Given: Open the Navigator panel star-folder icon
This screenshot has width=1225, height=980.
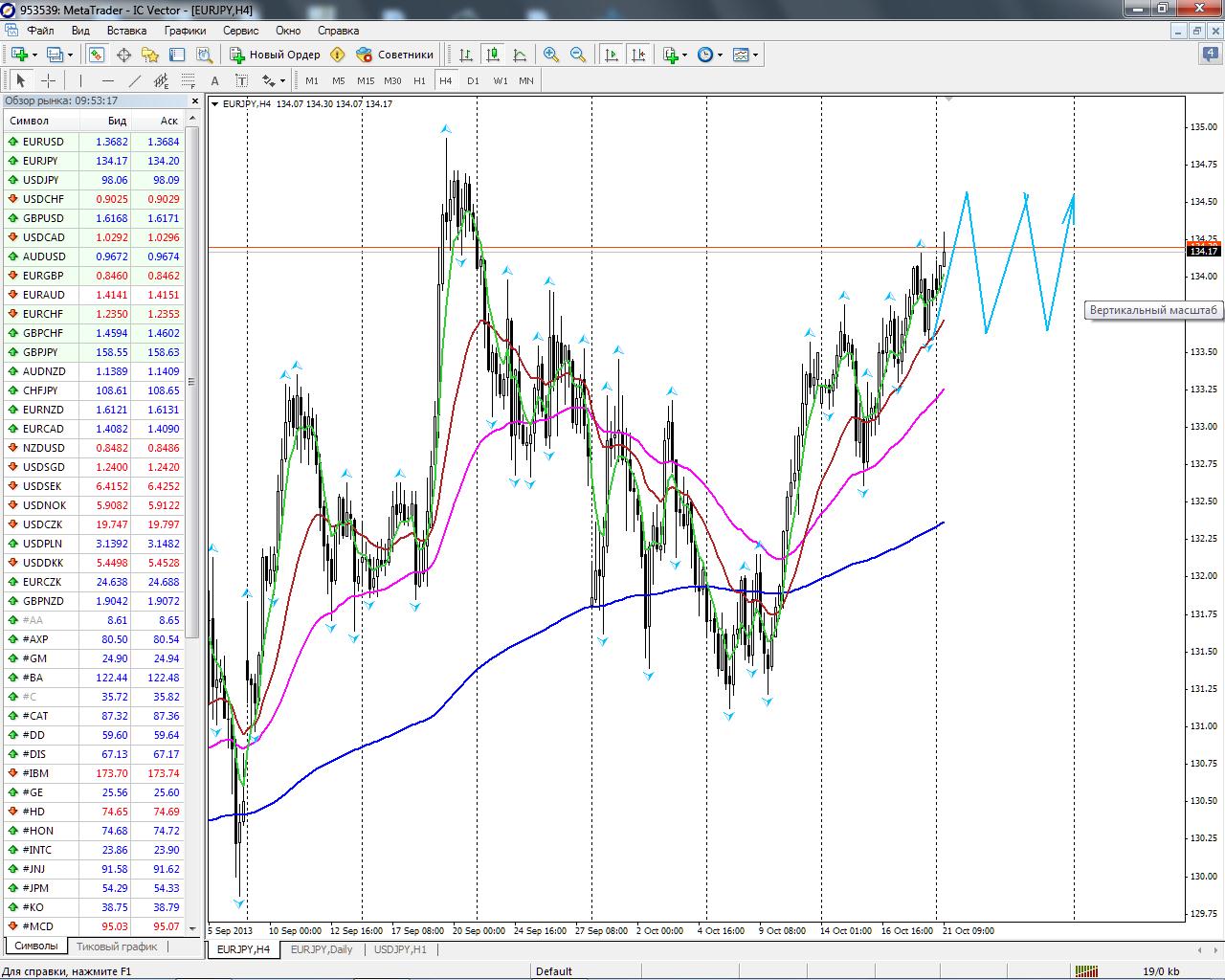Looking at the screenshot, I should tap(150, 55).
